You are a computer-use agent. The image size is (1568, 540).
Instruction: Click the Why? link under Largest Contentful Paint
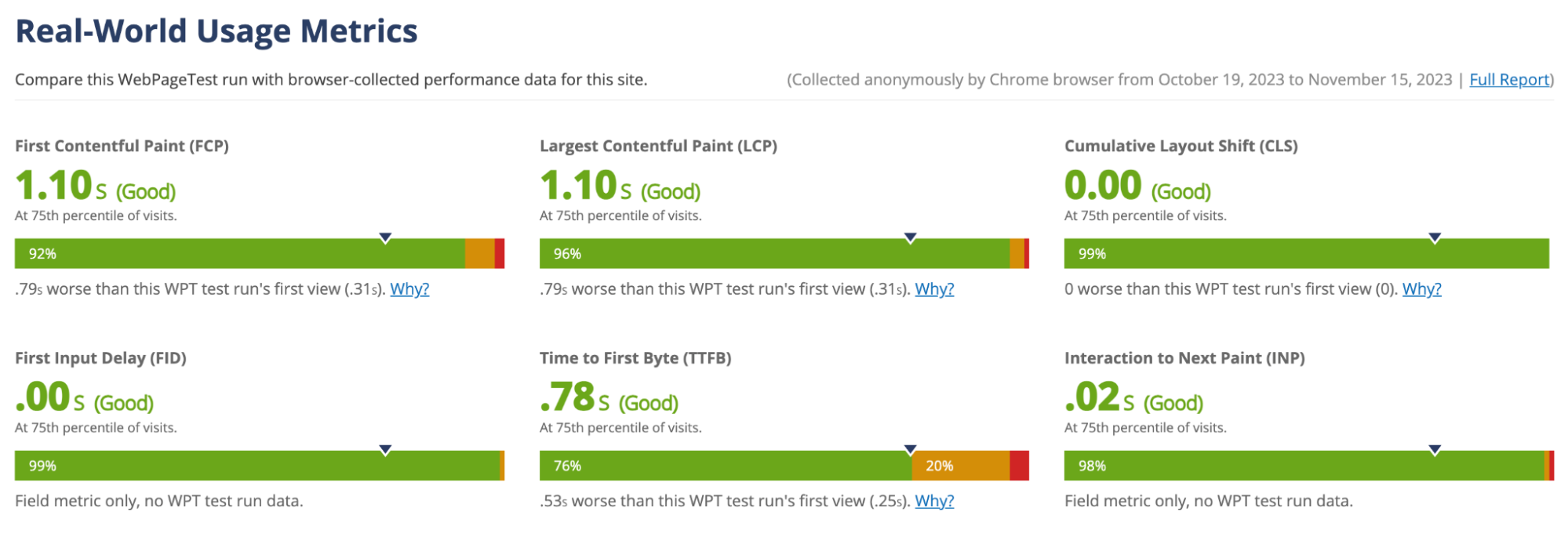tap(935, 289)
